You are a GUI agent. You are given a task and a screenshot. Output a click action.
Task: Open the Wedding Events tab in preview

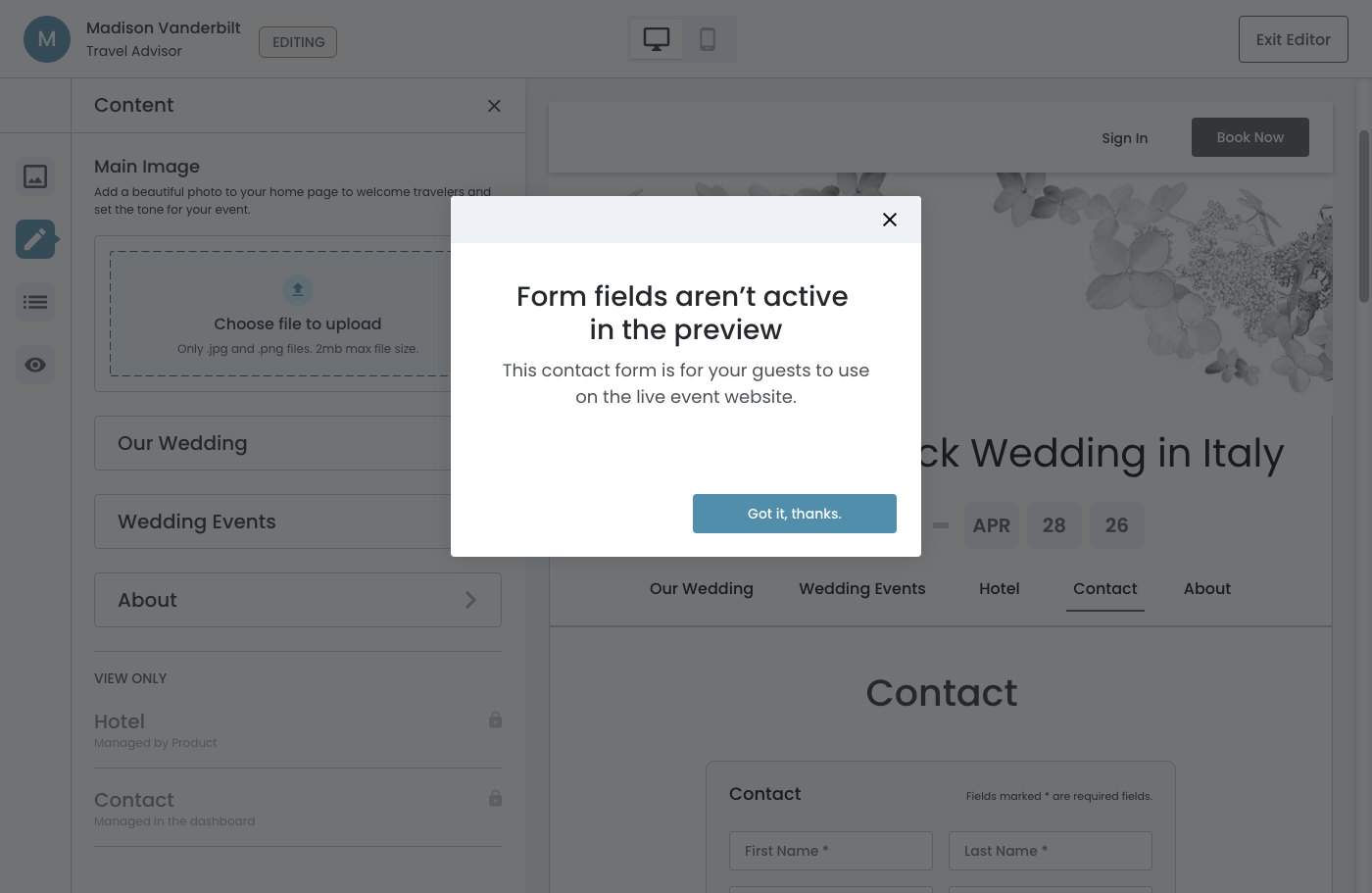point(861,589)
